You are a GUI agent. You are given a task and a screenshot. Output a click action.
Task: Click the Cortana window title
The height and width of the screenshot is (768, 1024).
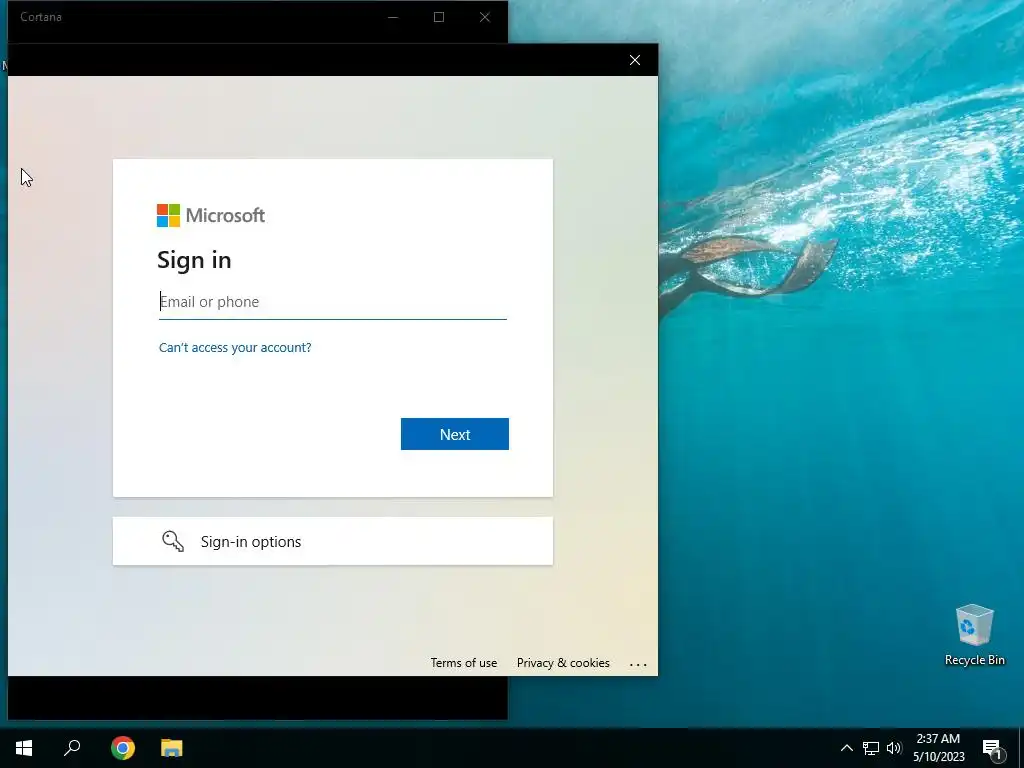[x=41, y=17]
